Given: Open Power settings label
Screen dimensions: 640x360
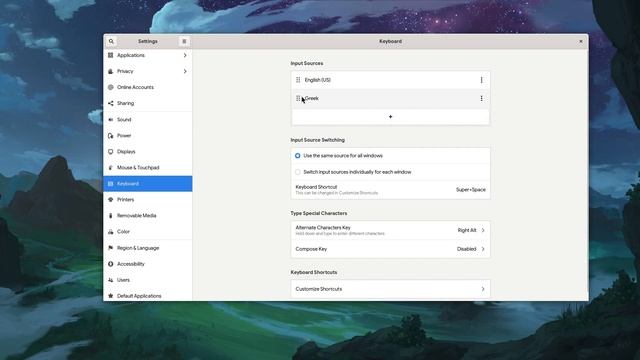Looking at the screenshot, I should pyautogui.click(x=124, y=136).
